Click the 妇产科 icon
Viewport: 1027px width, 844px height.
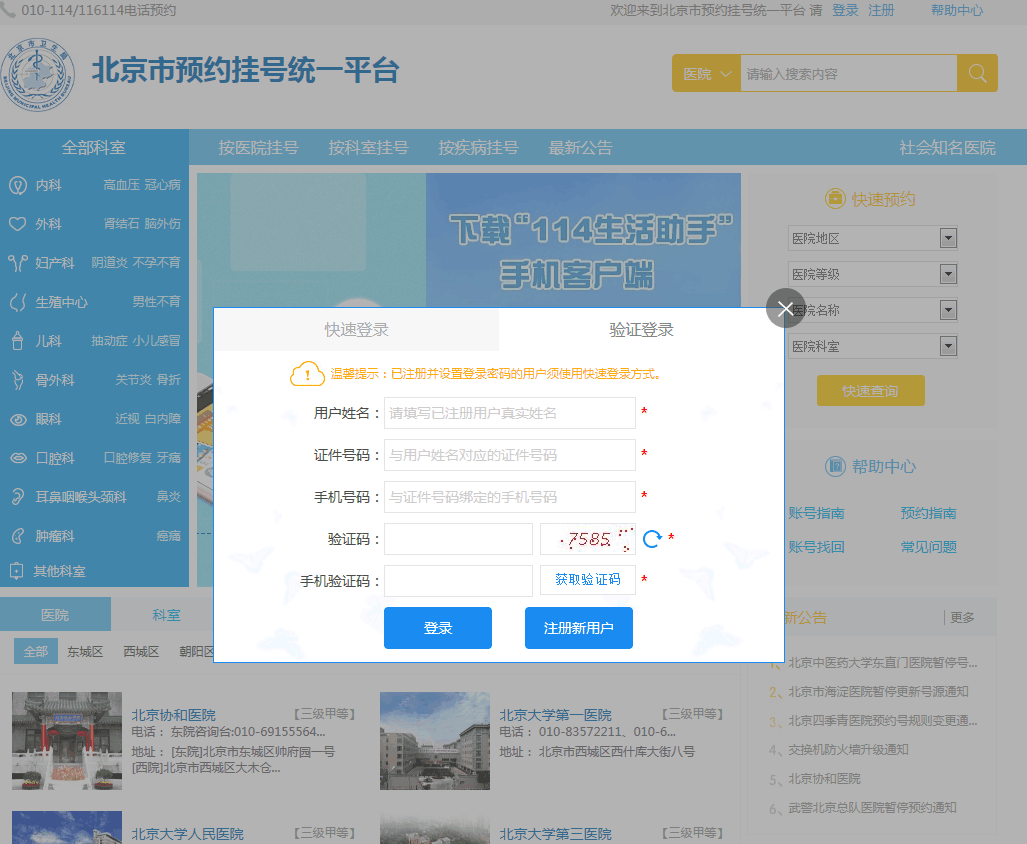(x=18, y=263)
